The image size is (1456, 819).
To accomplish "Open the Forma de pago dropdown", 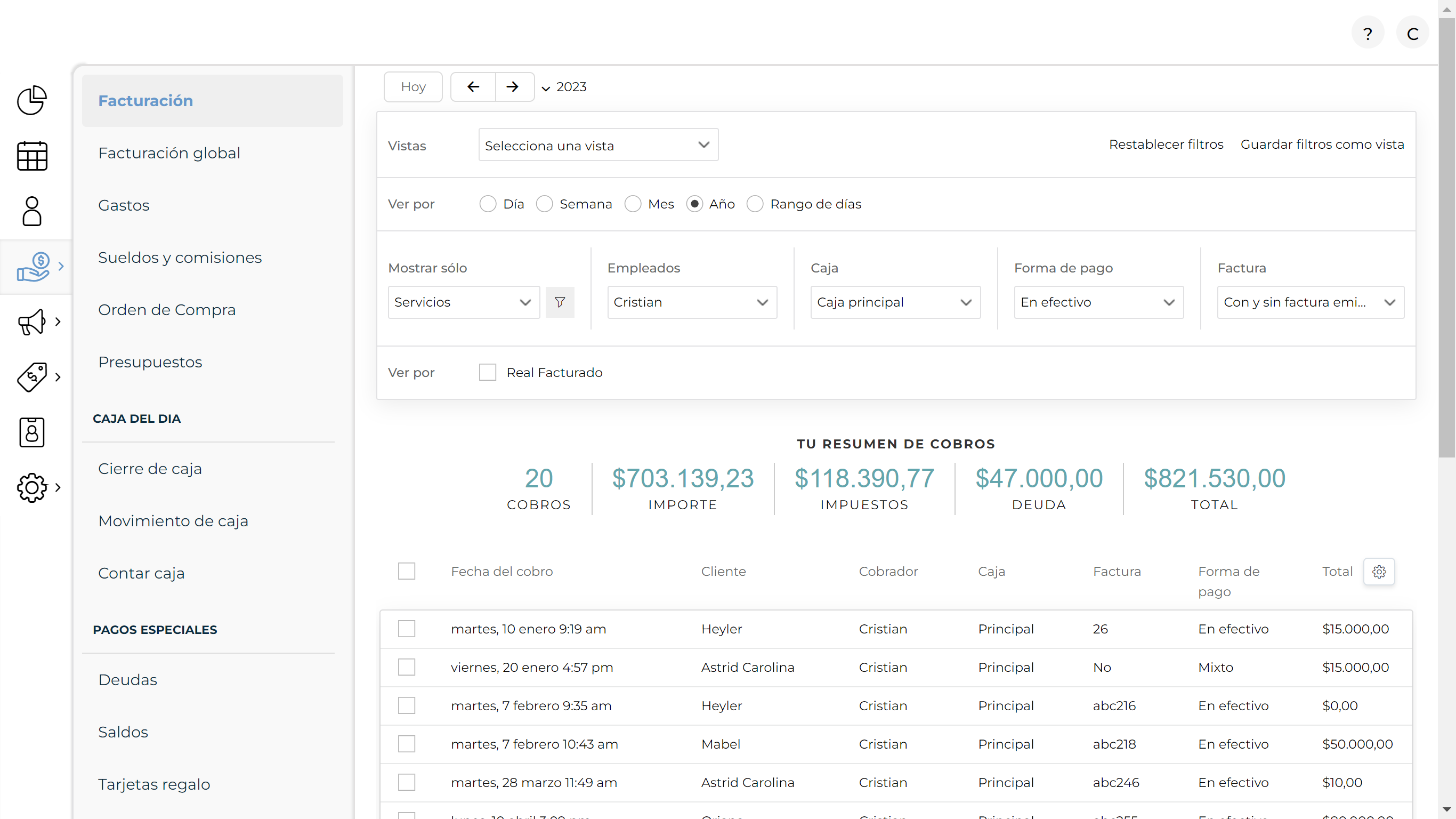I will [x=1098, y=302].
